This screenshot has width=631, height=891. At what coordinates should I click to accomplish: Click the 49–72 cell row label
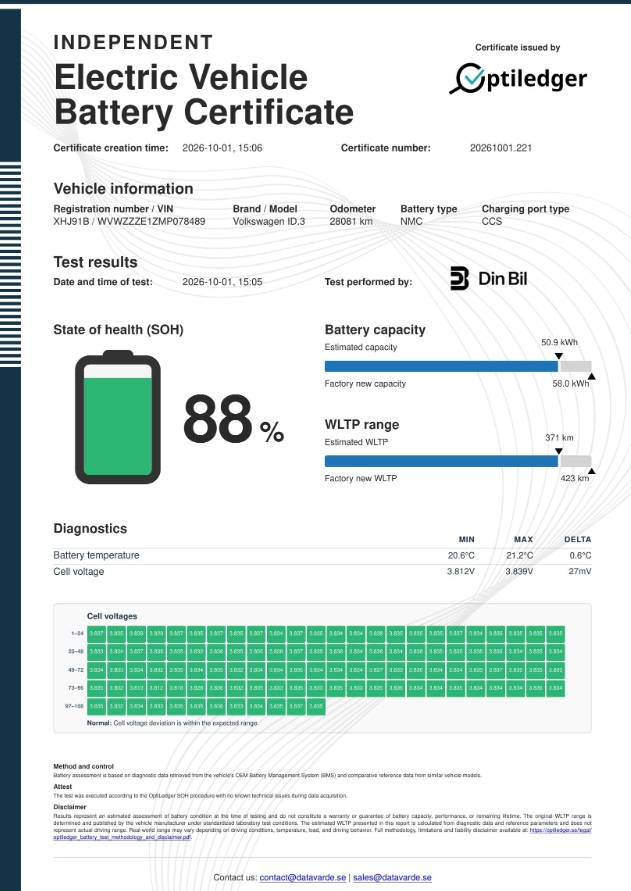pyautogui.click(x=76, y=670)
